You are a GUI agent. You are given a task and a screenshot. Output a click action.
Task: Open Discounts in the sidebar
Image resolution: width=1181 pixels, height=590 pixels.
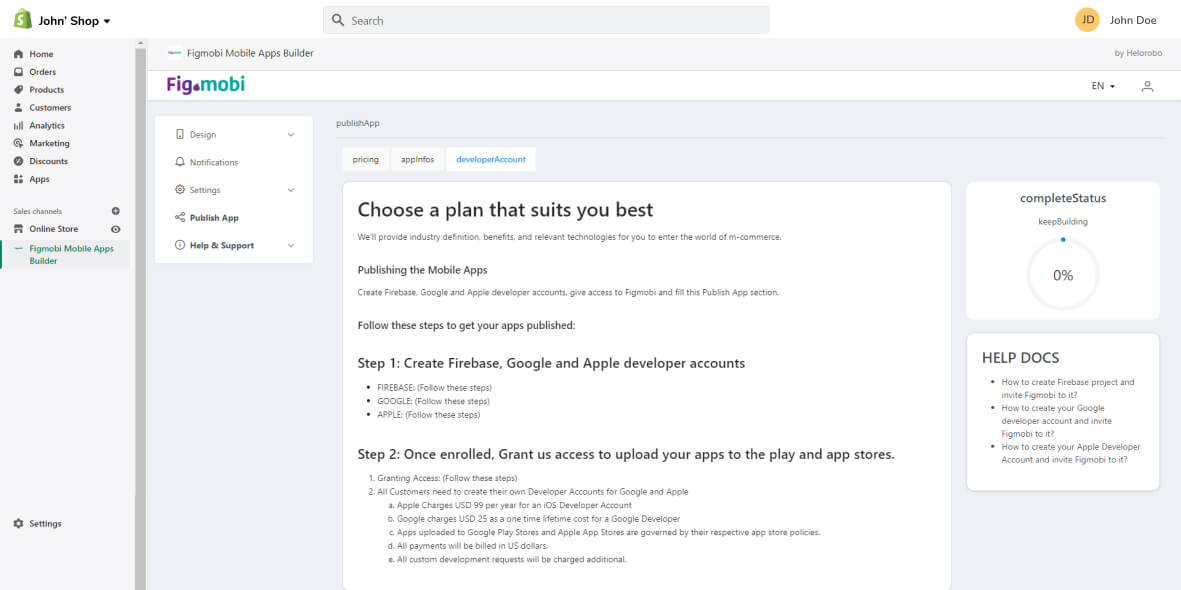pos(48,161)
